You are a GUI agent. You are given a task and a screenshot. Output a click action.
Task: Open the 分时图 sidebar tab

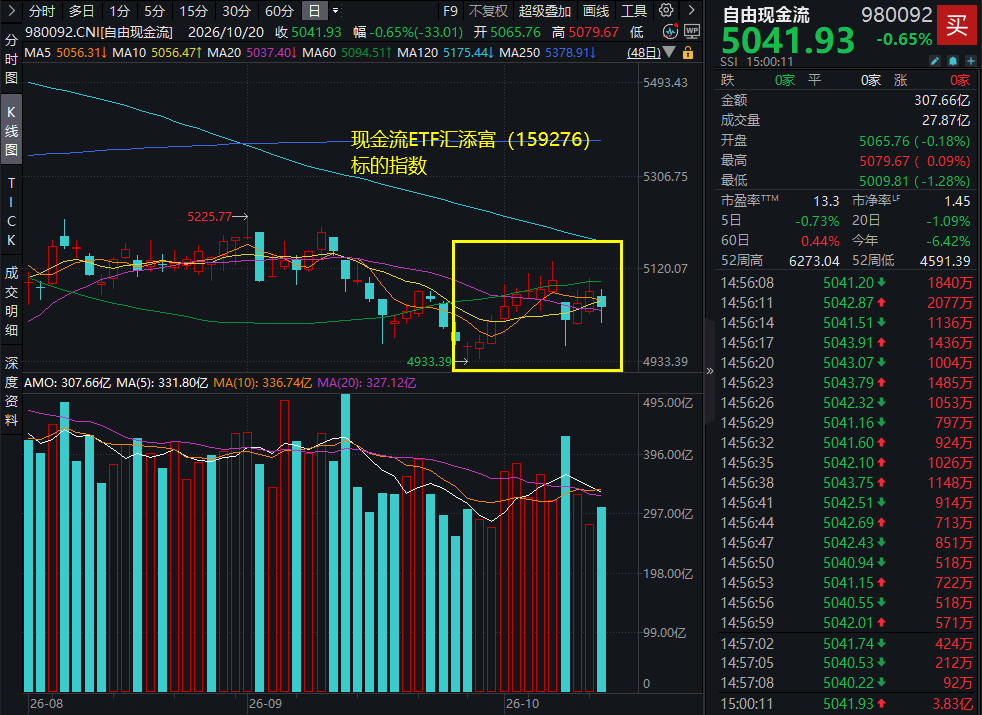[x=11, y=59]
